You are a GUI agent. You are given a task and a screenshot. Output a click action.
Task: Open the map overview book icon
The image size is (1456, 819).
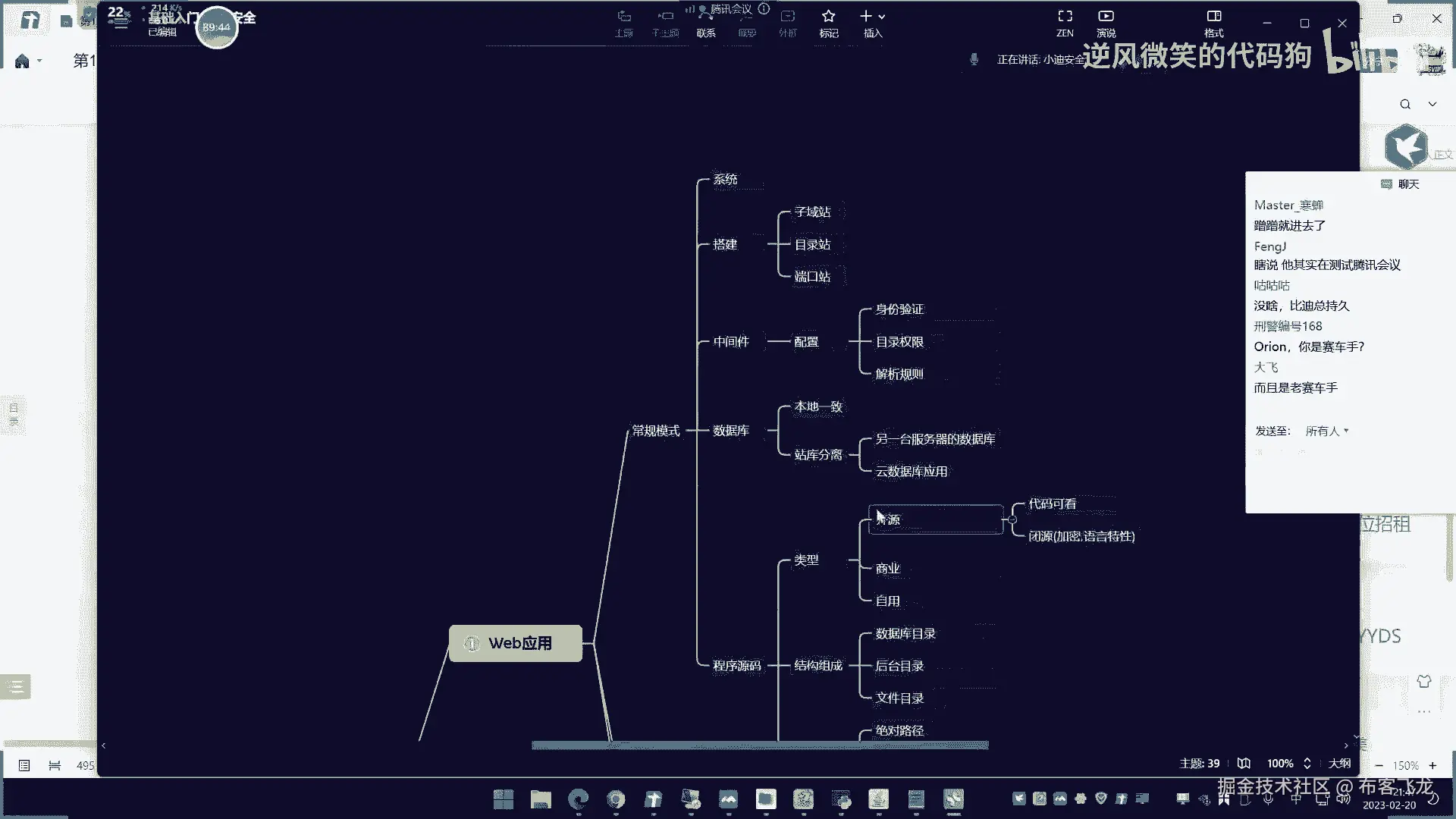coord(1244,763)
